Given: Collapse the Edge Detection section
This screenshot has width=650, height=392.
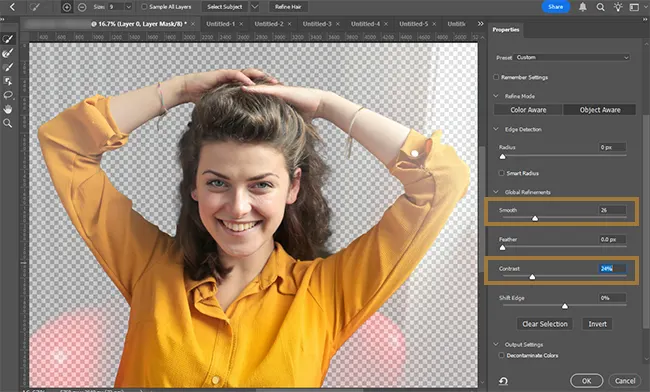Looking at the screenshot, I should click(x=496, y=129).
